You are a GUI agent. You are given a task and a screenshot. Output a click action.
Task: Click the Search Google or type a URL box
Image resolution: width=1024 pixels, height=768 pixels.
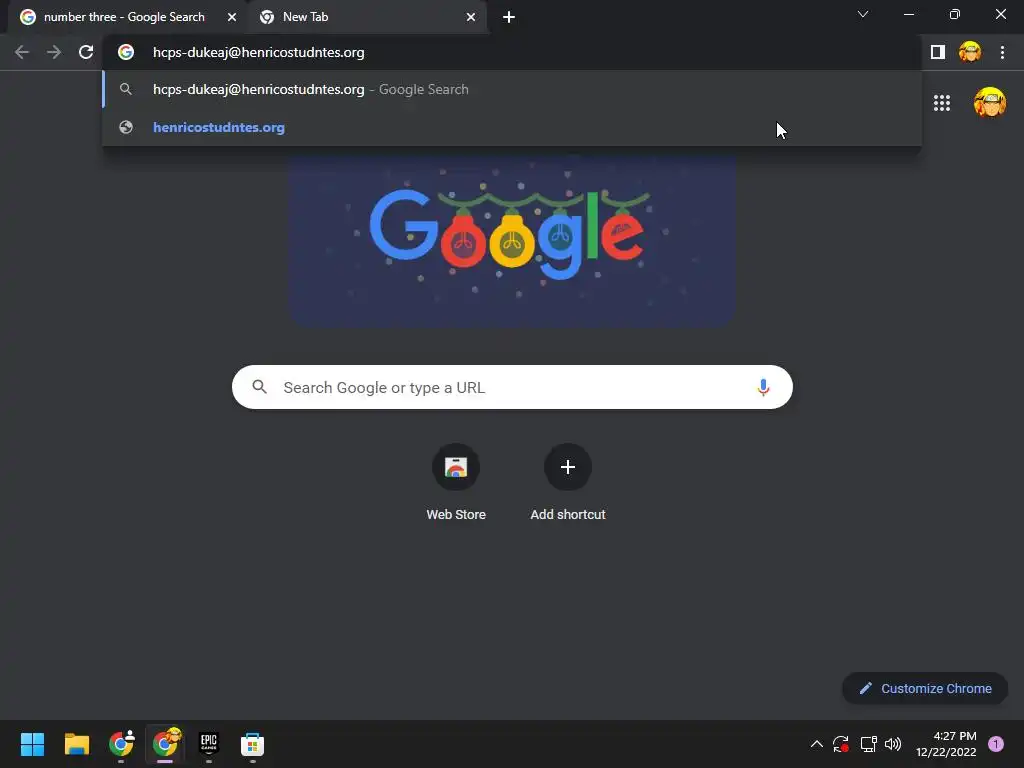click(512, 387)
